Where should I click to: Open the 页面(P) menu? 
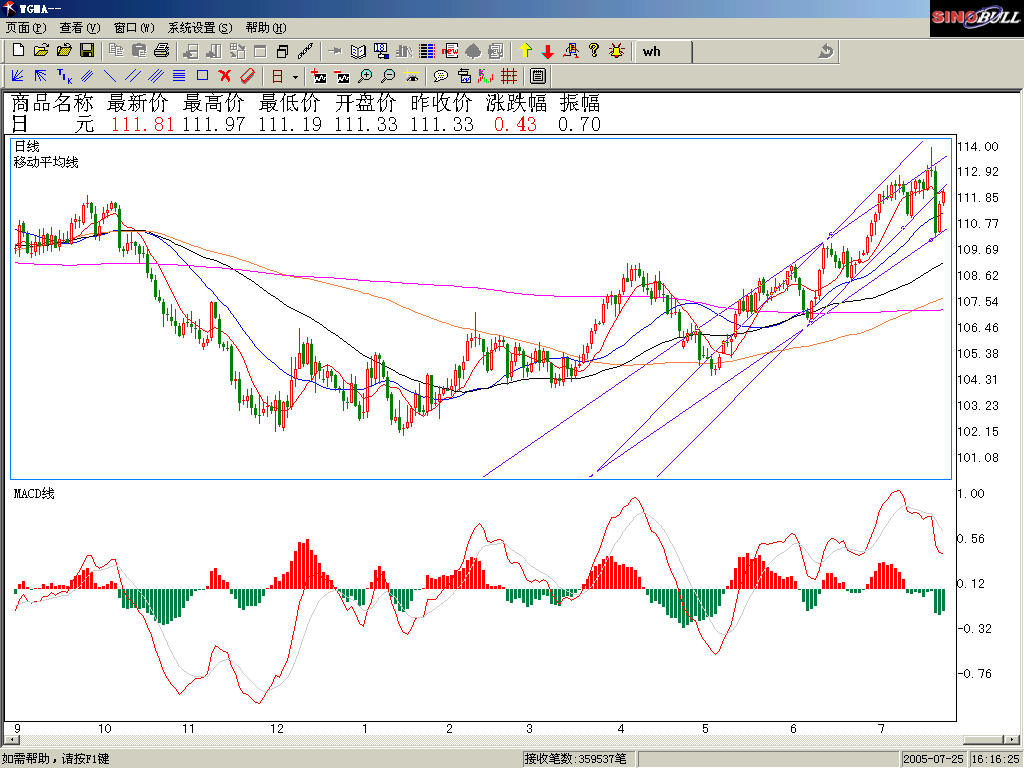pos(26,27)
